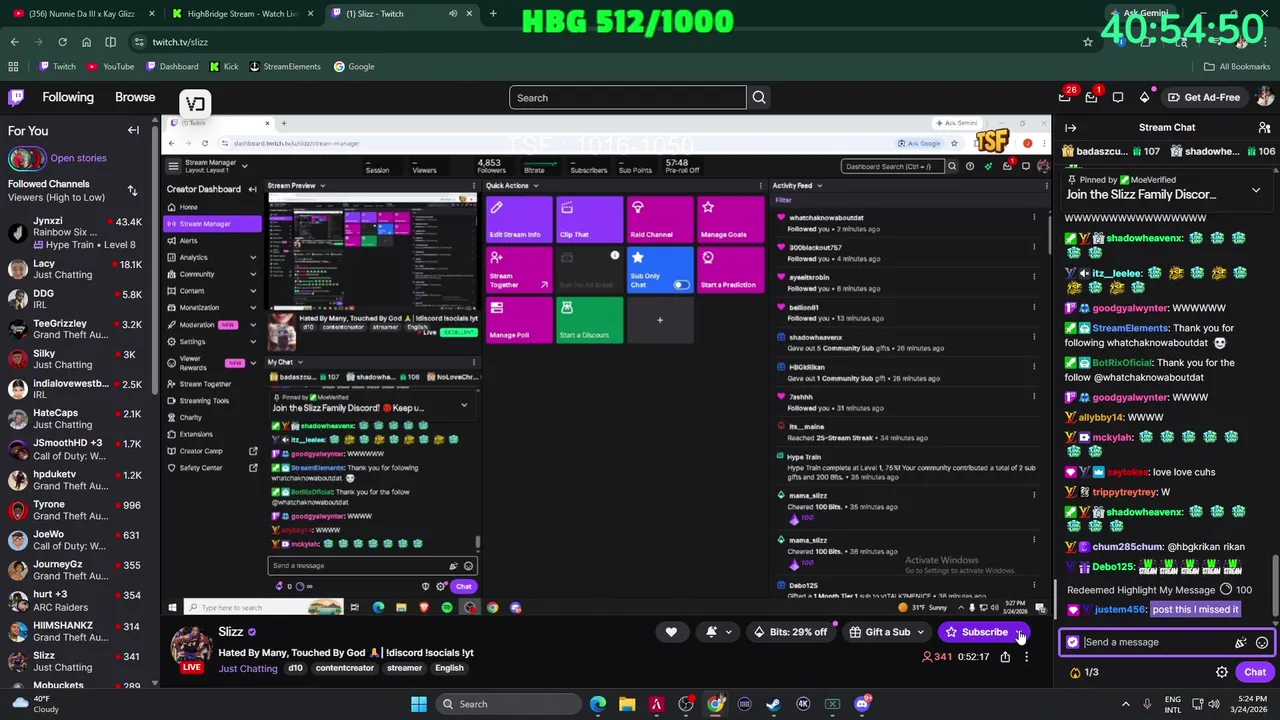Click the search magnifier button

pos(759,98)
